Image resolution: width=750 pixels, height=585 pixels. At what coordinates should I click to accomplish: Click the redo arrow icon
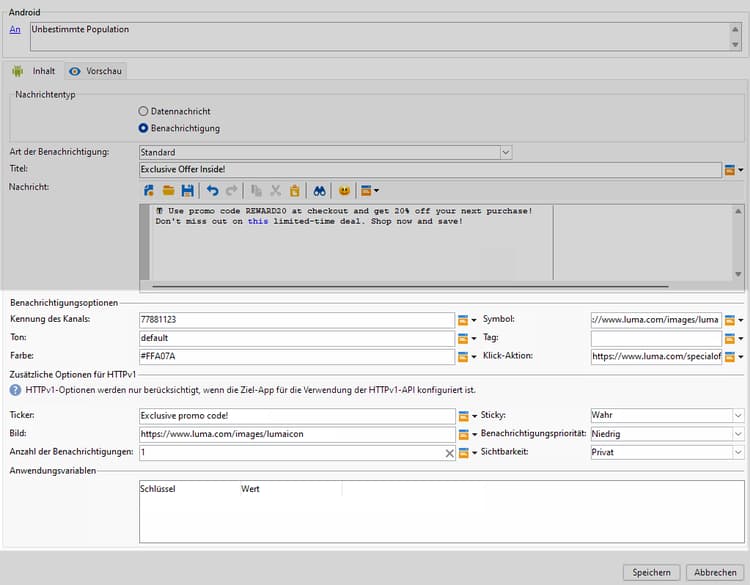pos(232,190)
